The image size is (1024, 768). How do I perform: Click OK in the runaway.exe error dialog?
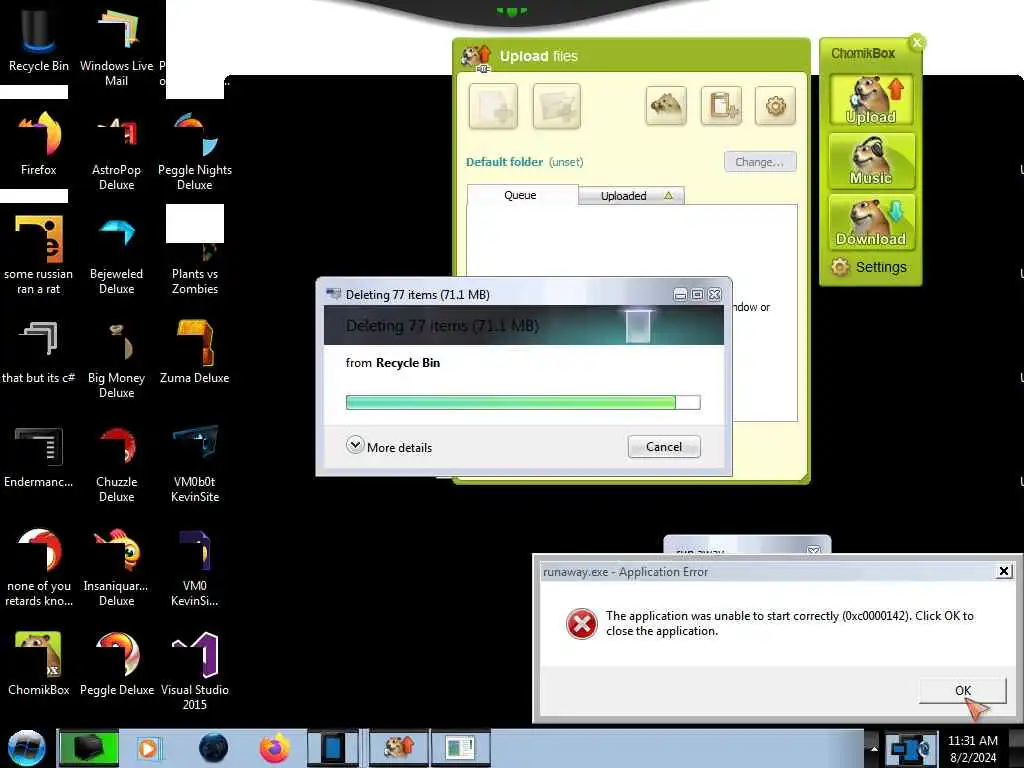pos(963,690)
